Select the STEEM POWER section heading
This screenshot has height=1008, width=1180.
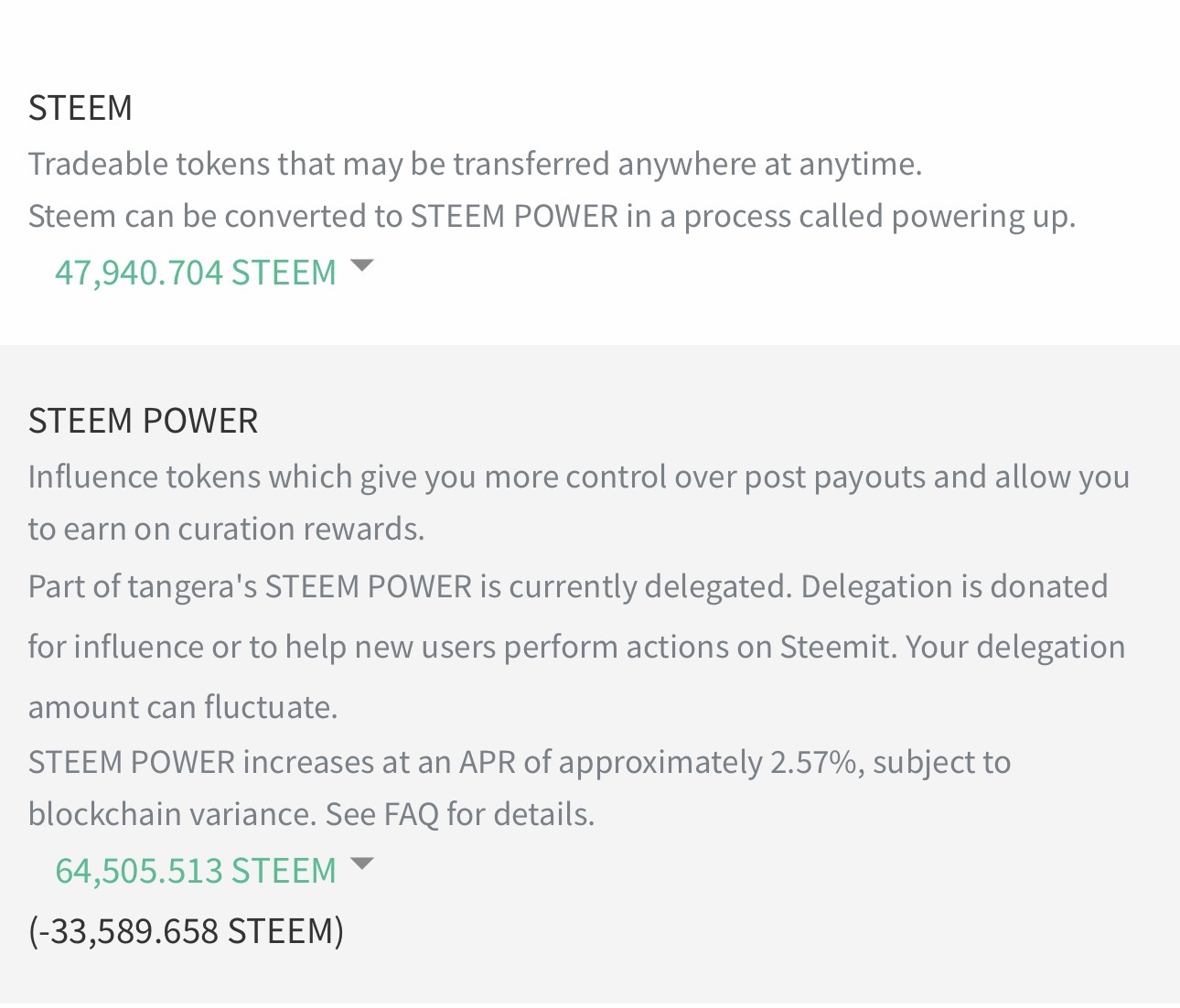144,421
